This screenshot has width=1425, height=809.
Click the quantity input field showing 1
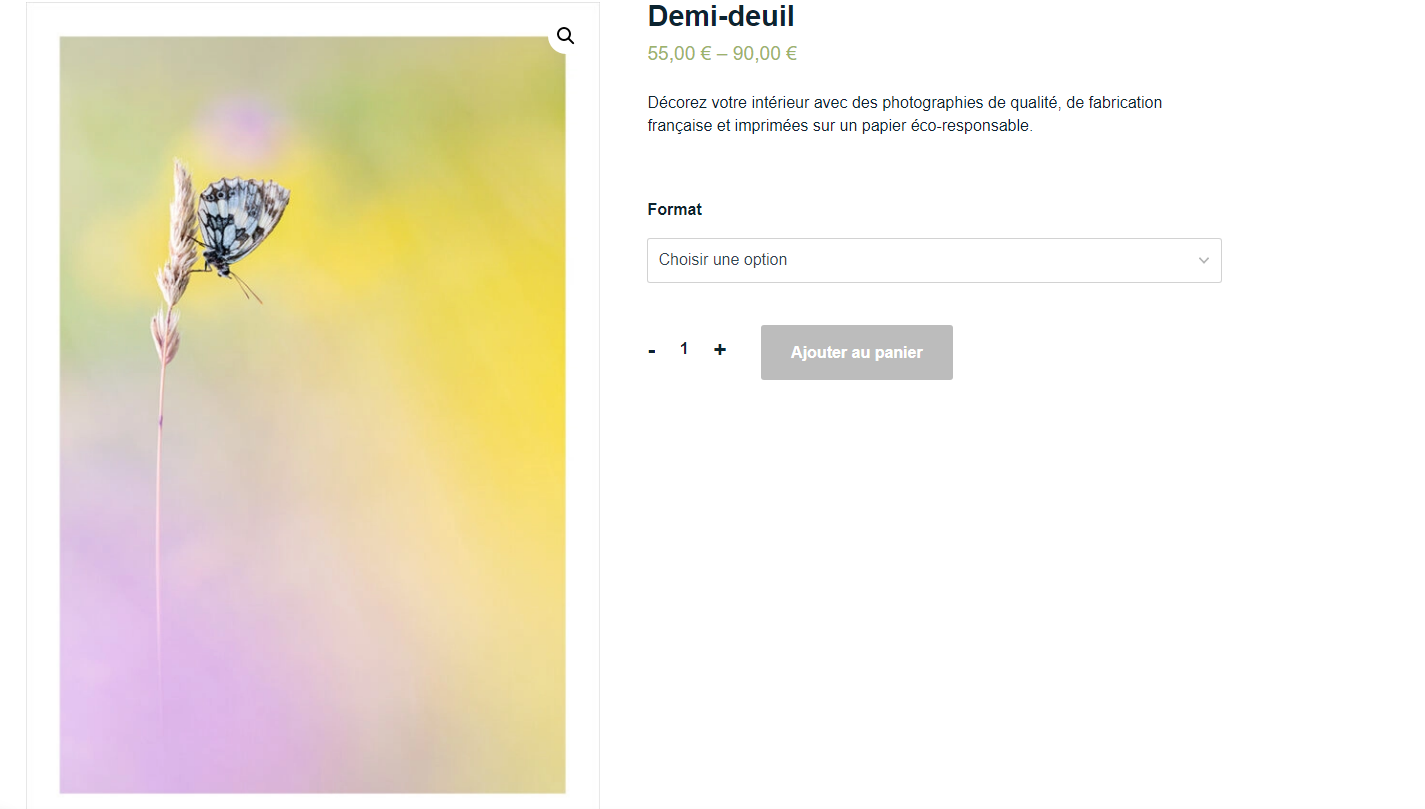[684, 349]
